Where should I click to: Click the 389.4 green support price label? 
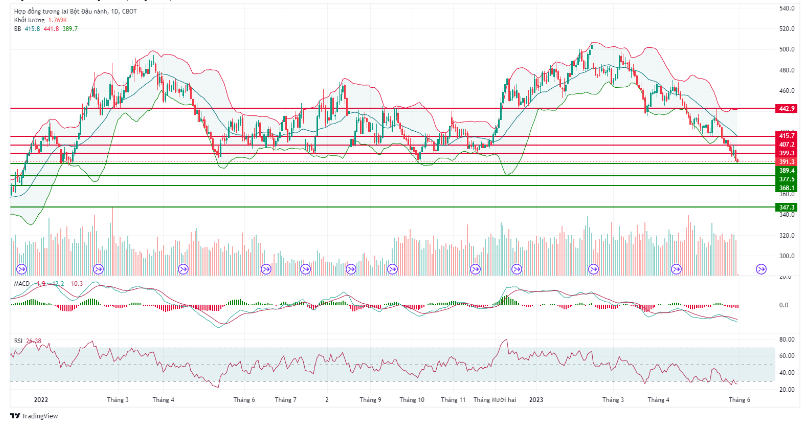(x=786, y=171)
